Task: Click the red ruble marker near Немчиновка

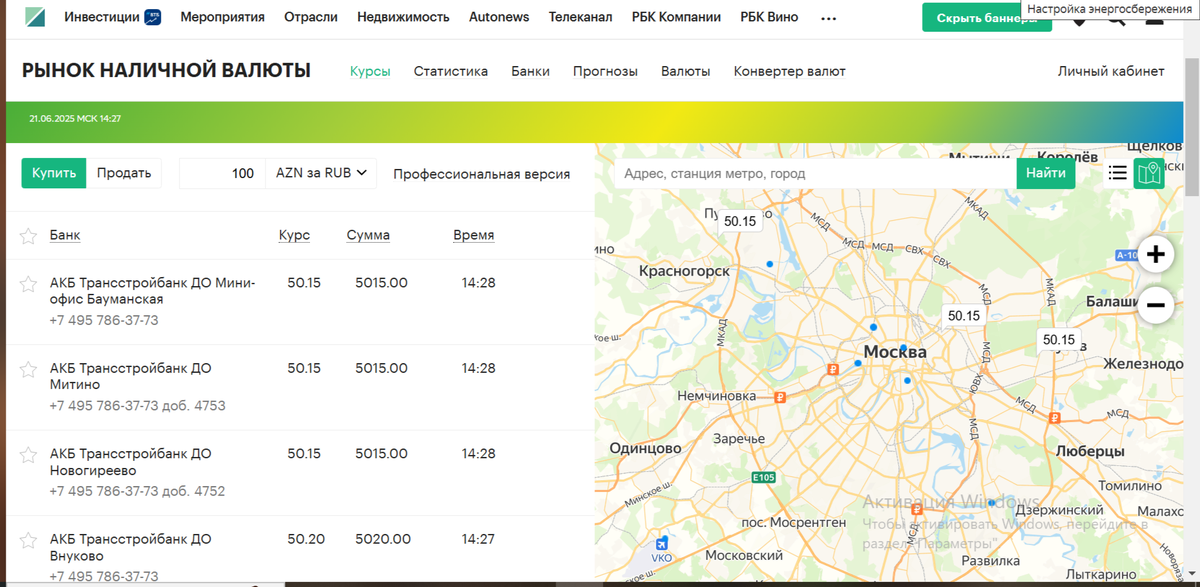Action: pos(780,397)
